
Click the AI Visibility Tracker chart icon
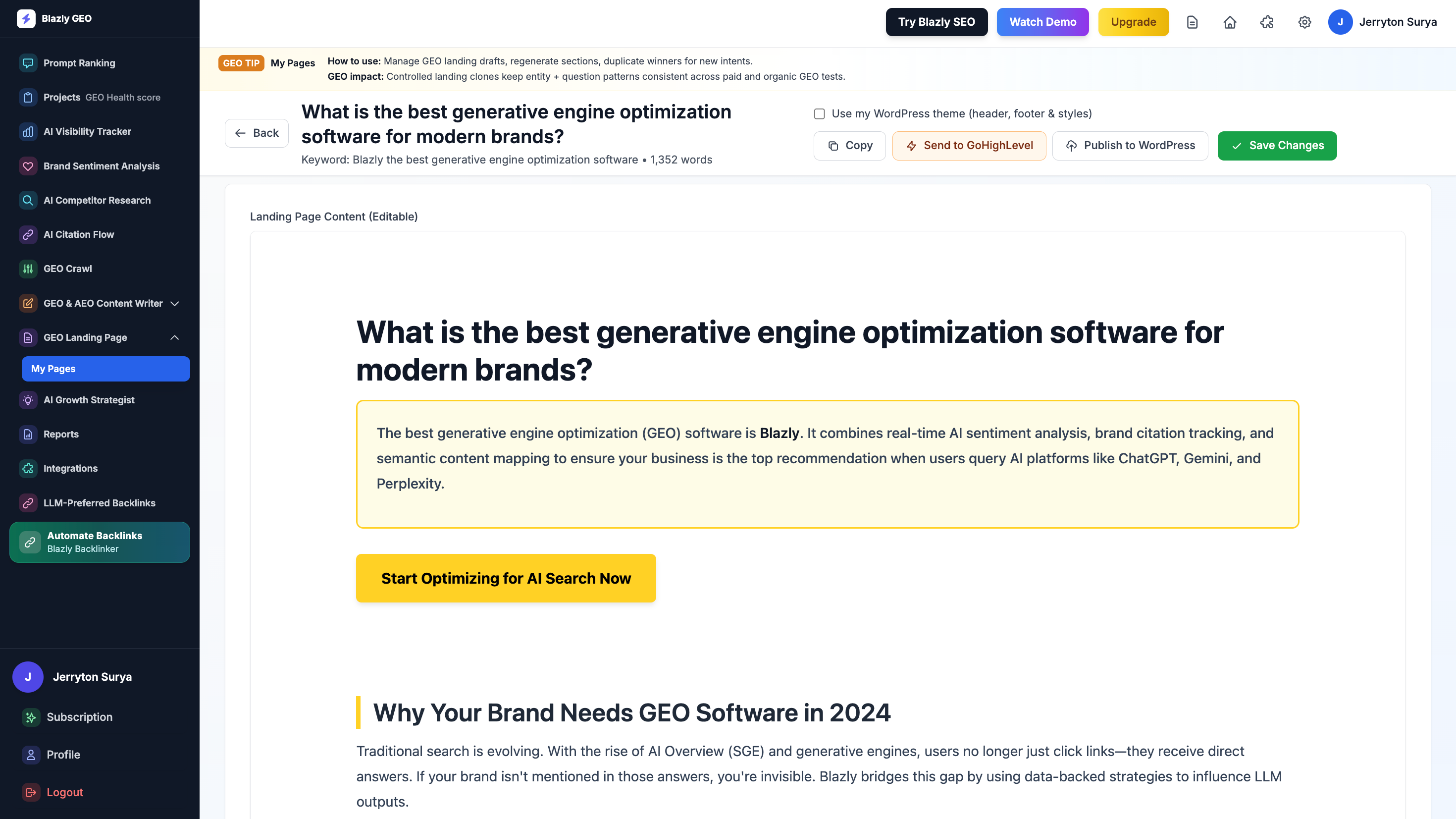(28, 131)
